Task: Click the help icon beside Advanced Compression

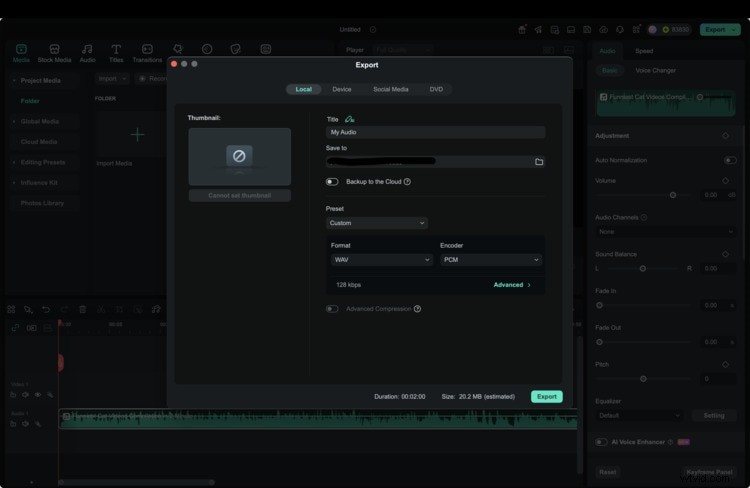Action: (417, 309)
